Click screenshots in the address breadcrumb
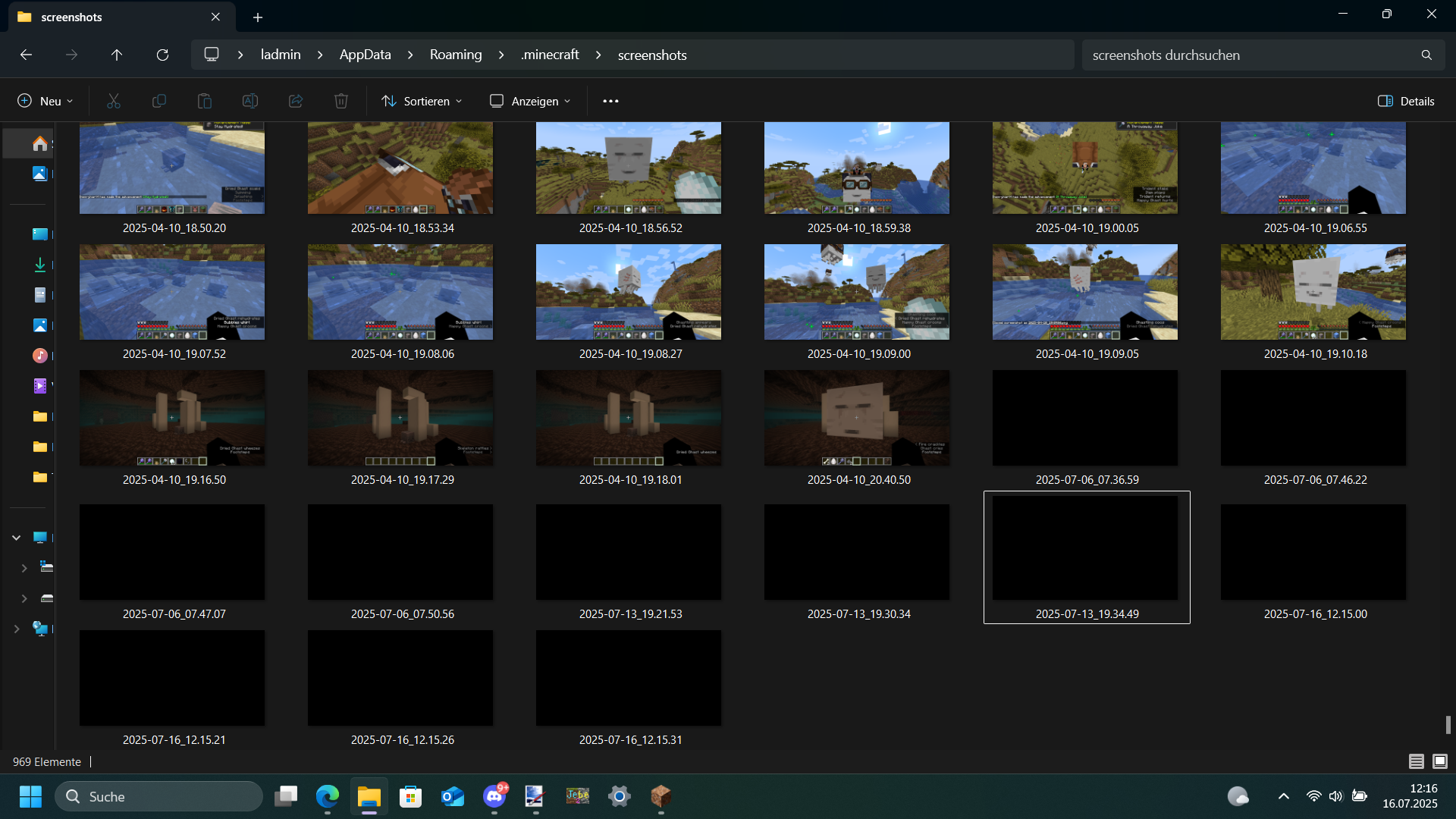Viewport: 1456px width, 819px height. tap(652, 55)
